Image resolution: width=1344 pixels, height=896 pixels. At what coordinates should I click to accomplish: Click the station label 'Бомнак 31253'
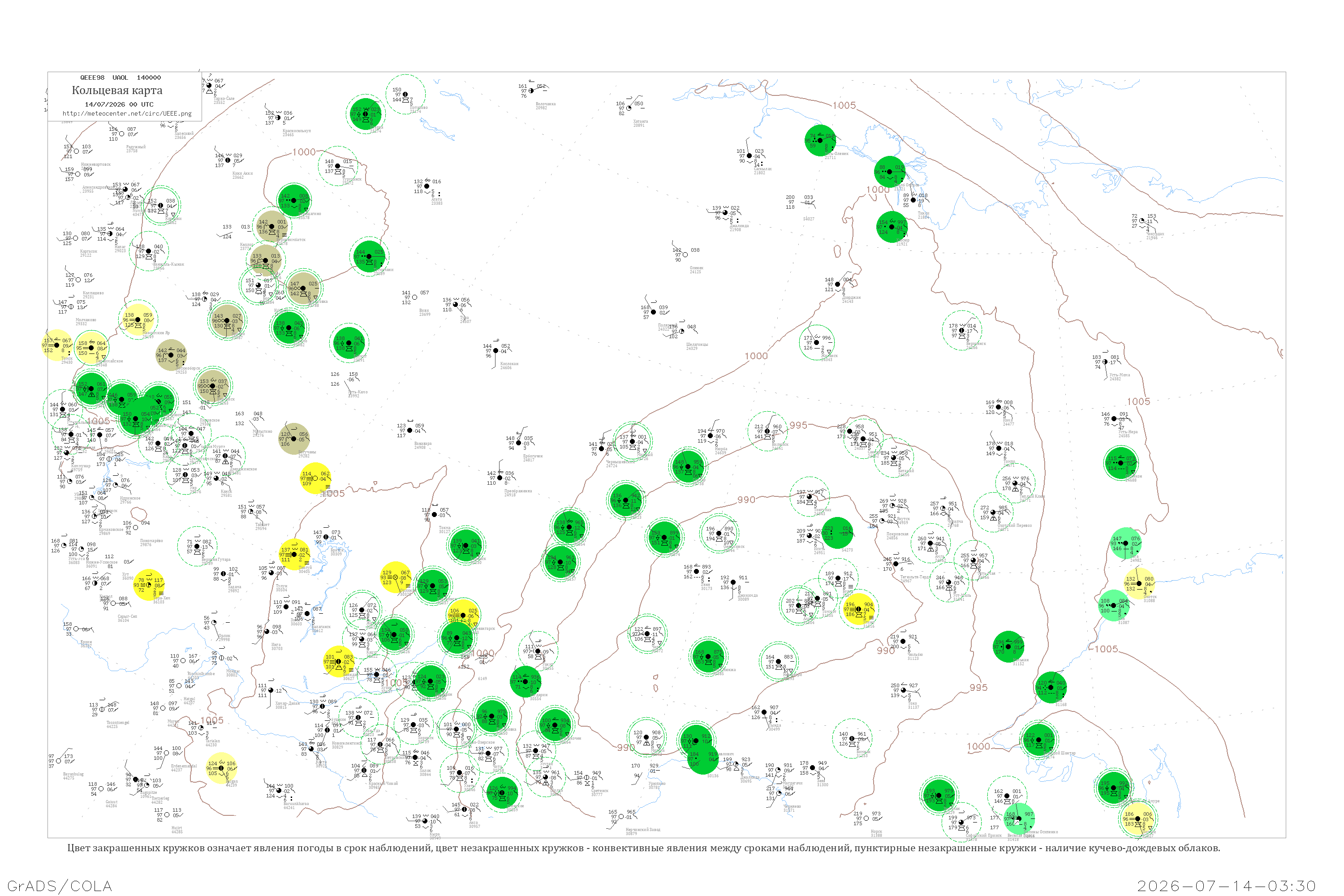point(863,754)
